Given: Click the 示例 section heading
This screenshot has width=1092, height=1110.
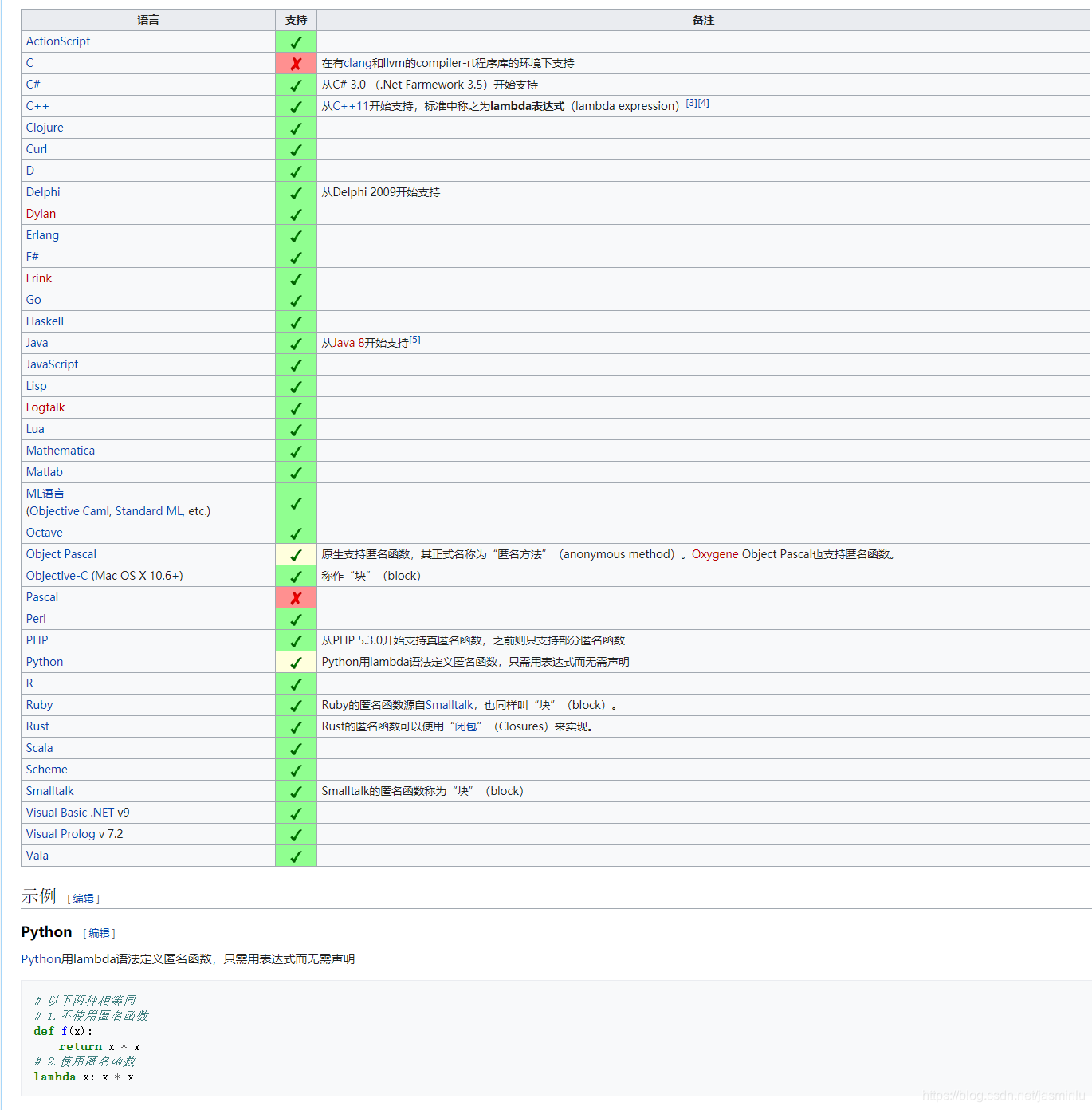Looking at the screenshot, I should point(38,896).
